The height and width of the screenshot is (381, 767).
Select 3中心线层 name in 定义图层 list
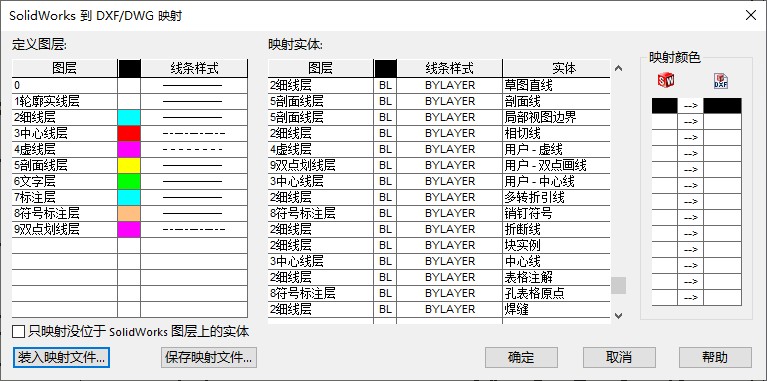[x=65, y=134]
